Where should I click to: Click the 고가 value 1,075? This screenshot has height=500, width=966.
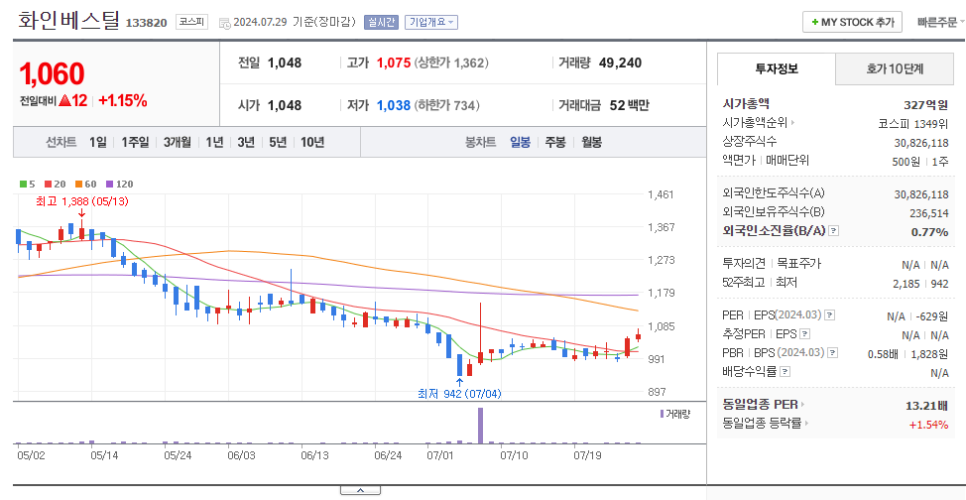point(394,63)
